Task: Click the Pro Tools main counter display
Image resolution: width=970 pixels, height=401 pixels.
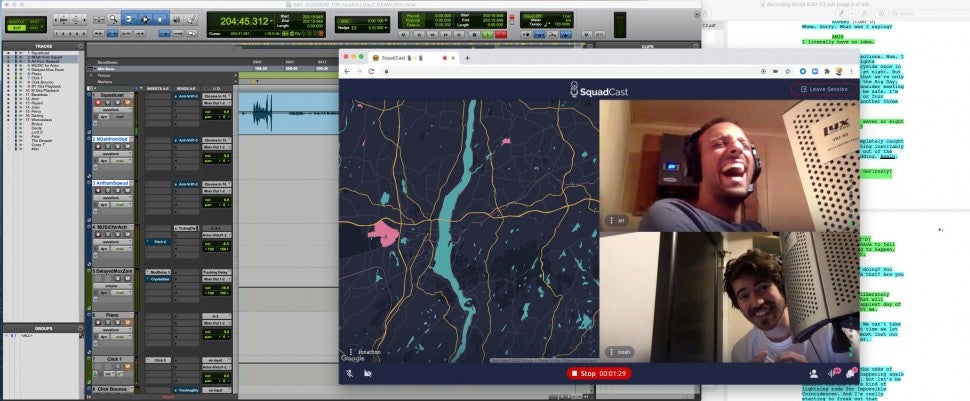Action: click(239, 19)
